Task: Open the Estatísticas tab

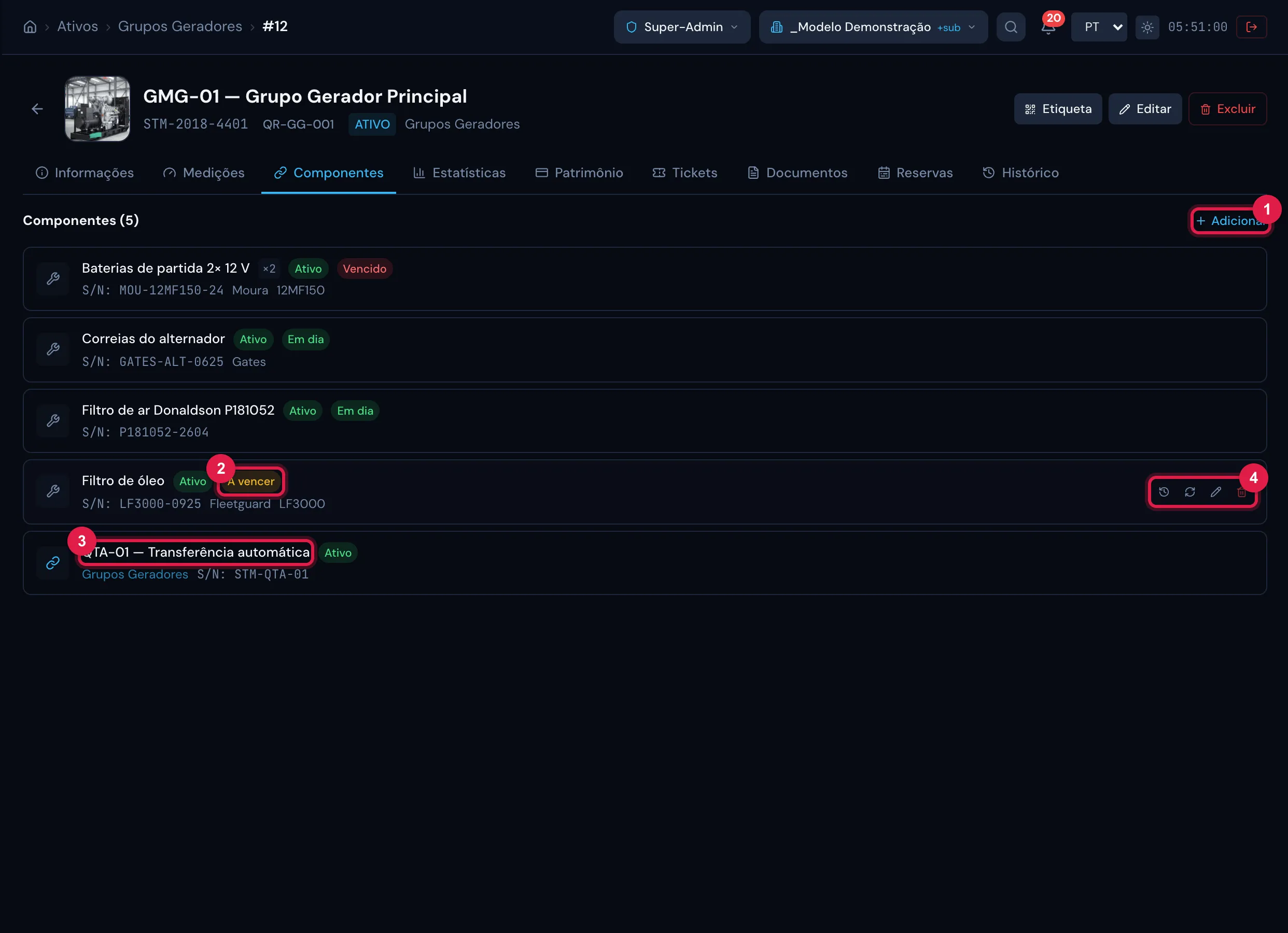Action: tap(459, 173)
